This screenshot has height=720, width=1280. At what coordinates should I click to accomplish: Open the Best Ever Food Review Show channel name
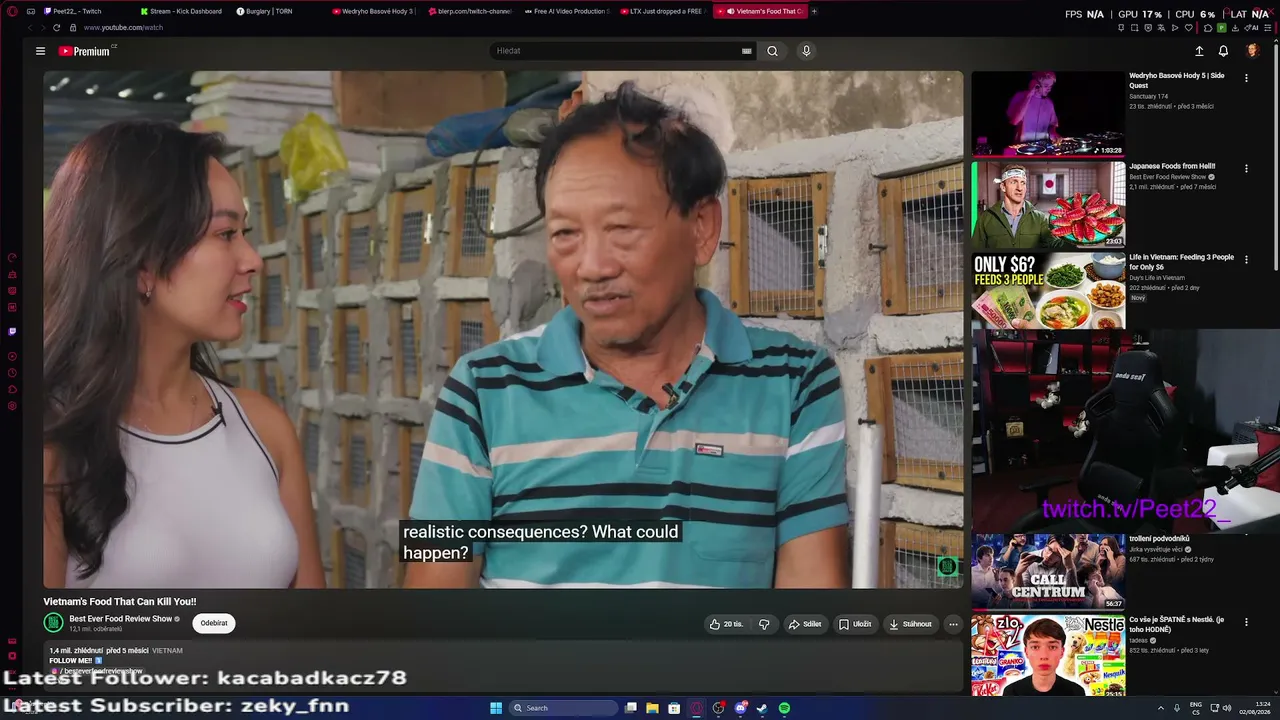click(x=121, y=619)
